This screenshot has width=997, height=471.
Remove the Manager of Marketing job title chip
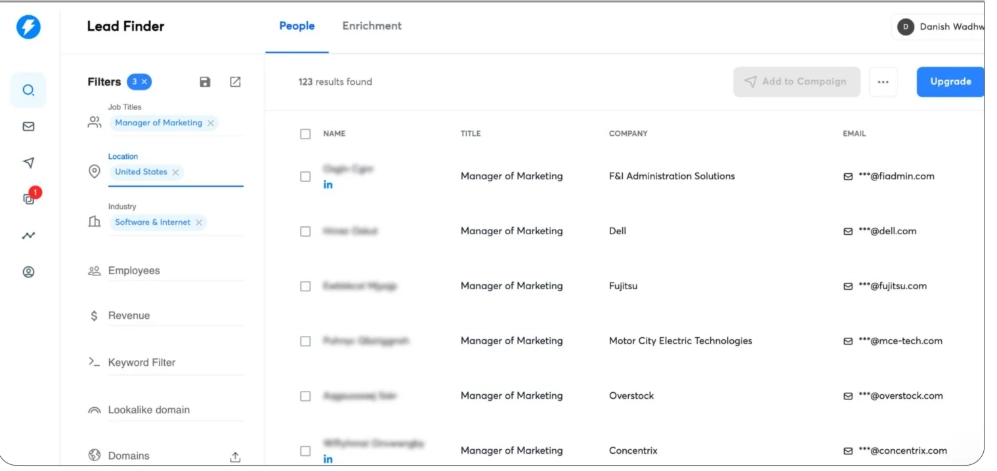tap(210, 123)
